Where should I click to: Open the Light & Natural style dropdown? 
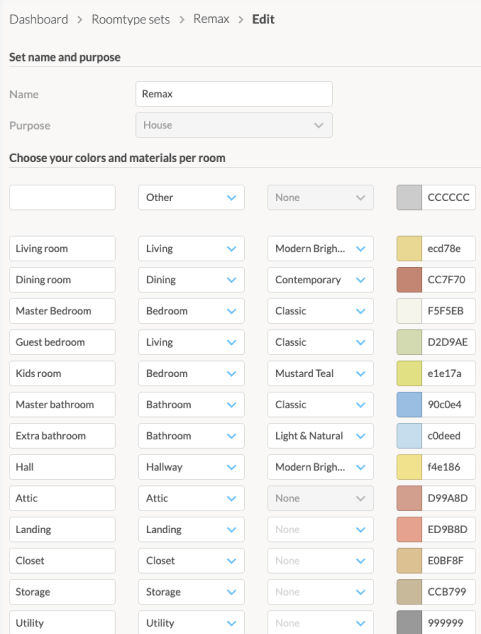click(x=320, y=436)
